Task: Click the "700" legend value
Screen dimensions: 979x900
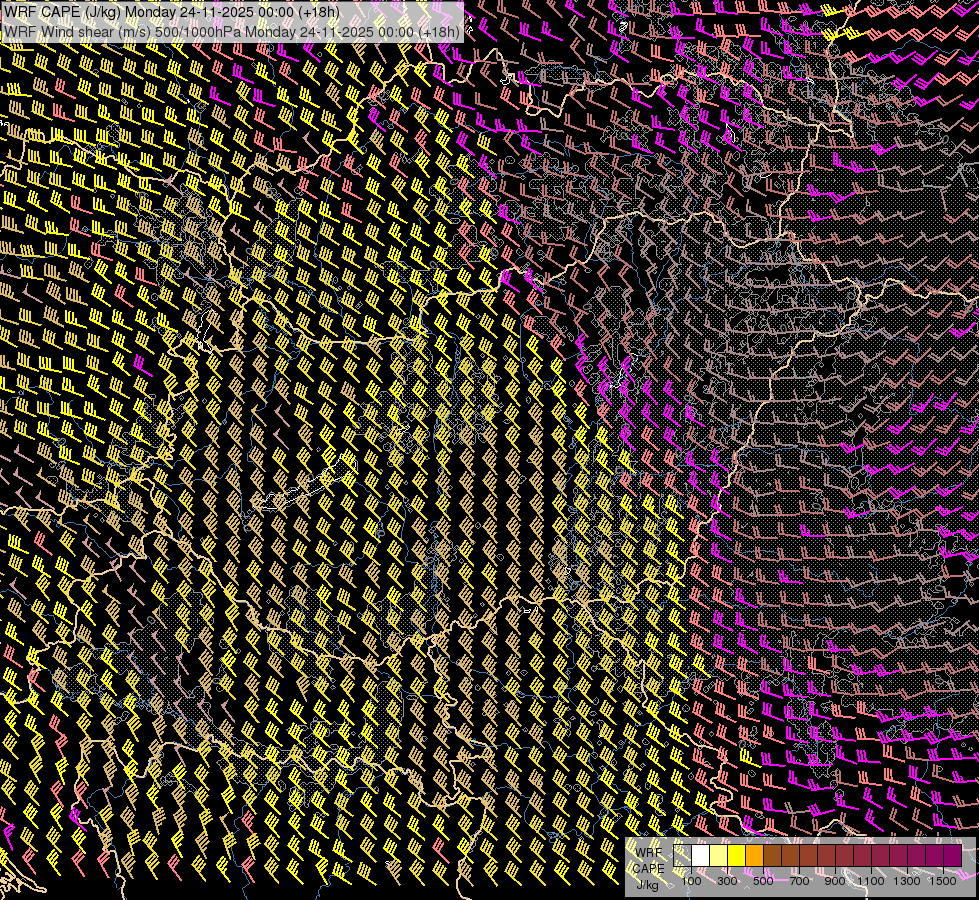Action: [x=799, y=881]
